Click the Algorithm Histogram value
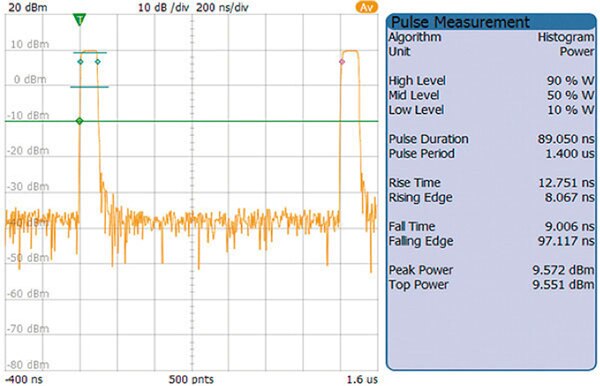 tap(566, 37)
